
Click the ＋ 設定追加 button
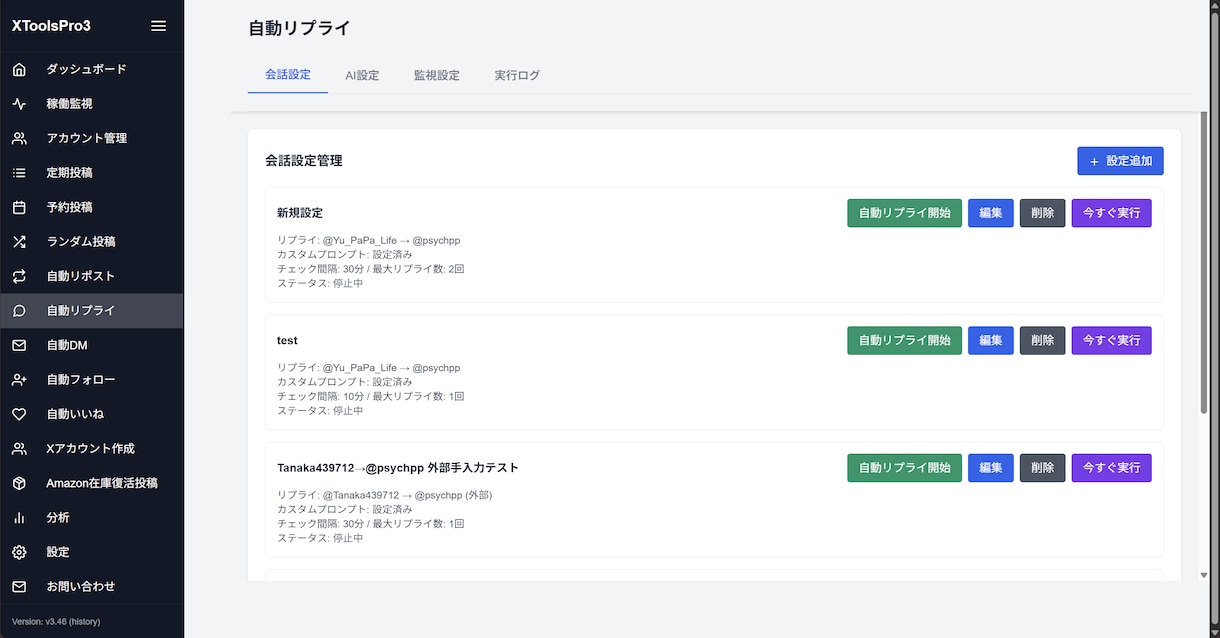point(1120,161)
